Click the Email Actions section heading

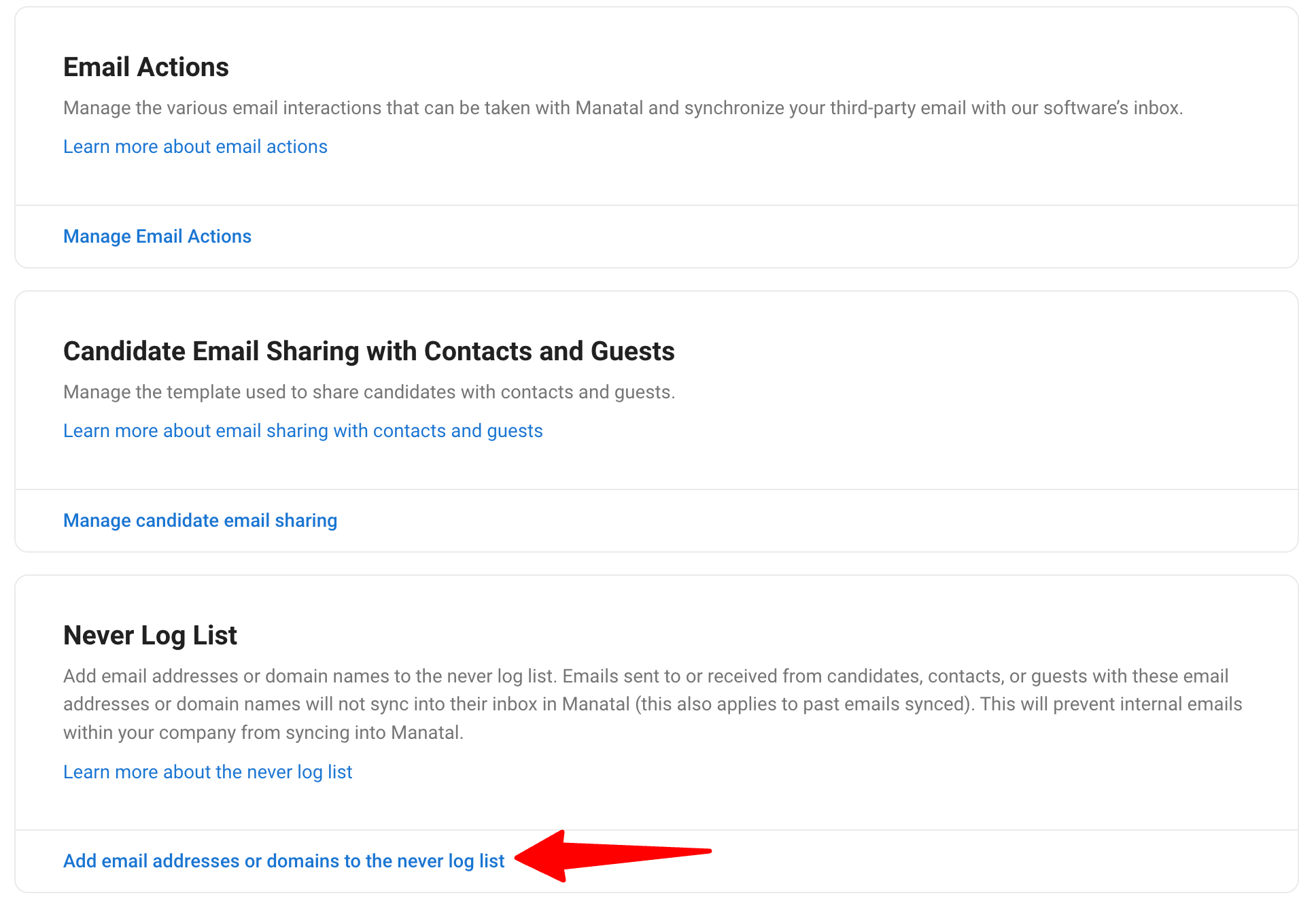145,67
